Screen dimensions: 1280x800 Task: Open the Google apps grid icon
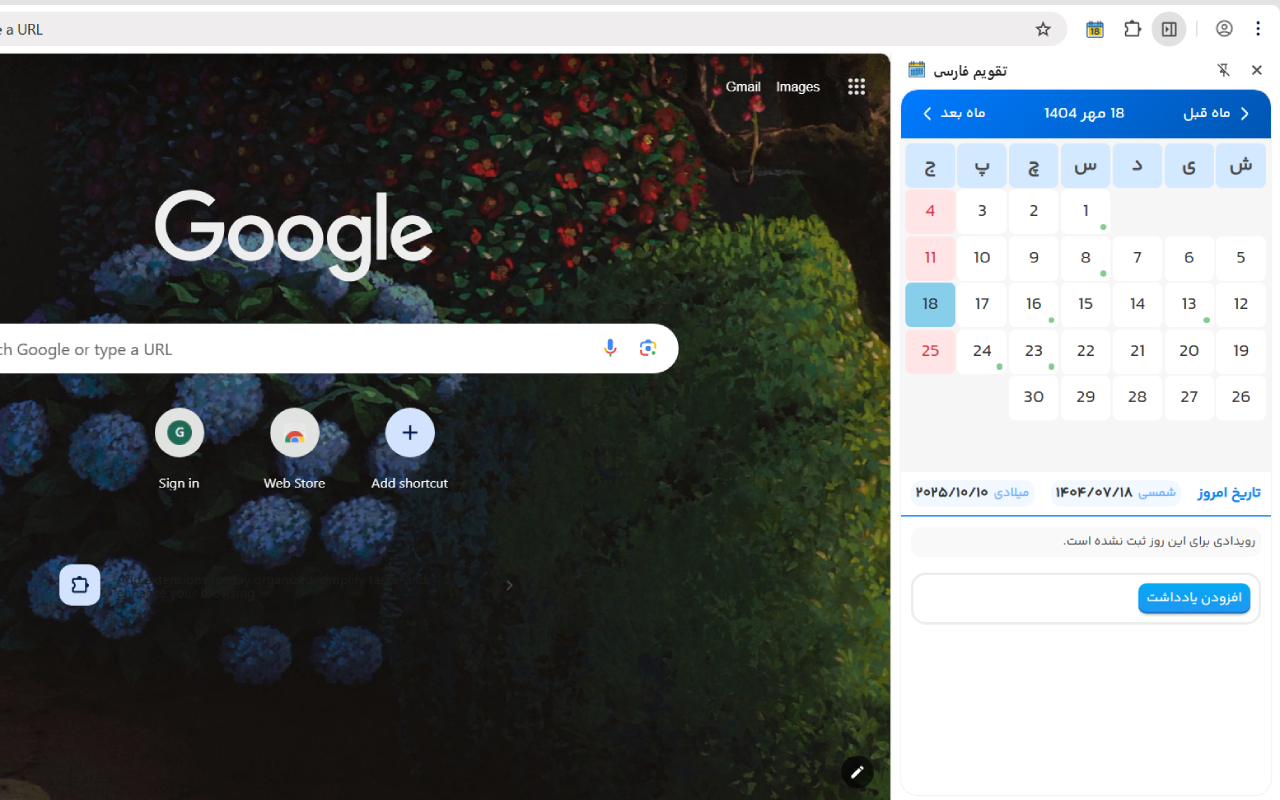856,87
